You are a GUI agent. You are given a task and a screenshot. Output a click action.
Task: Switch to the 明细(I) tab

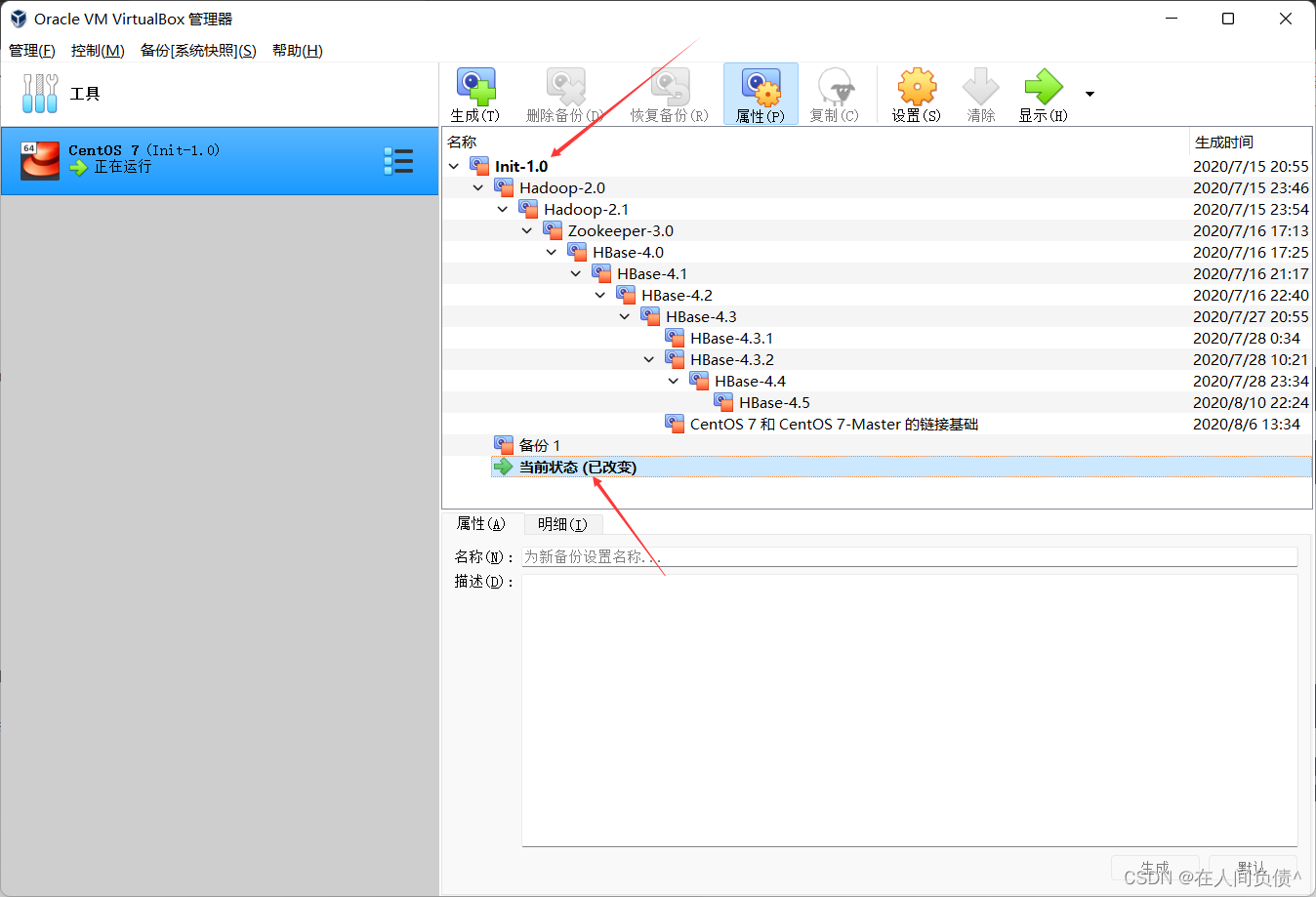(x=562, y=524)
